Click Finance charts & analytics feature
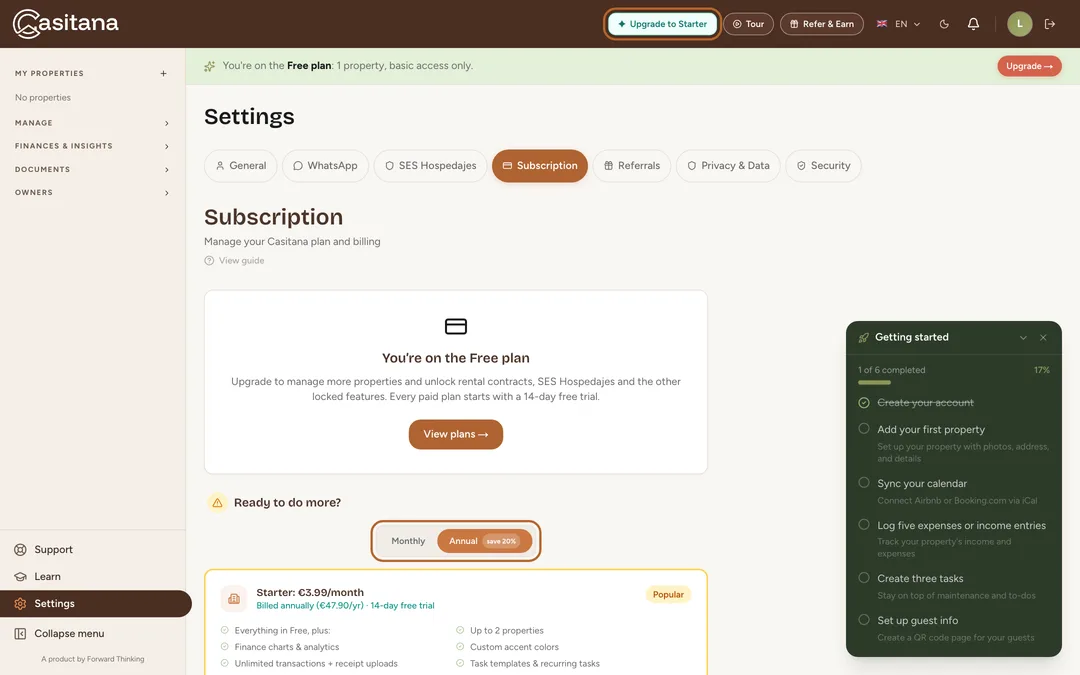1080x675 pixels. pyautogui.click(x=287, y=647)
